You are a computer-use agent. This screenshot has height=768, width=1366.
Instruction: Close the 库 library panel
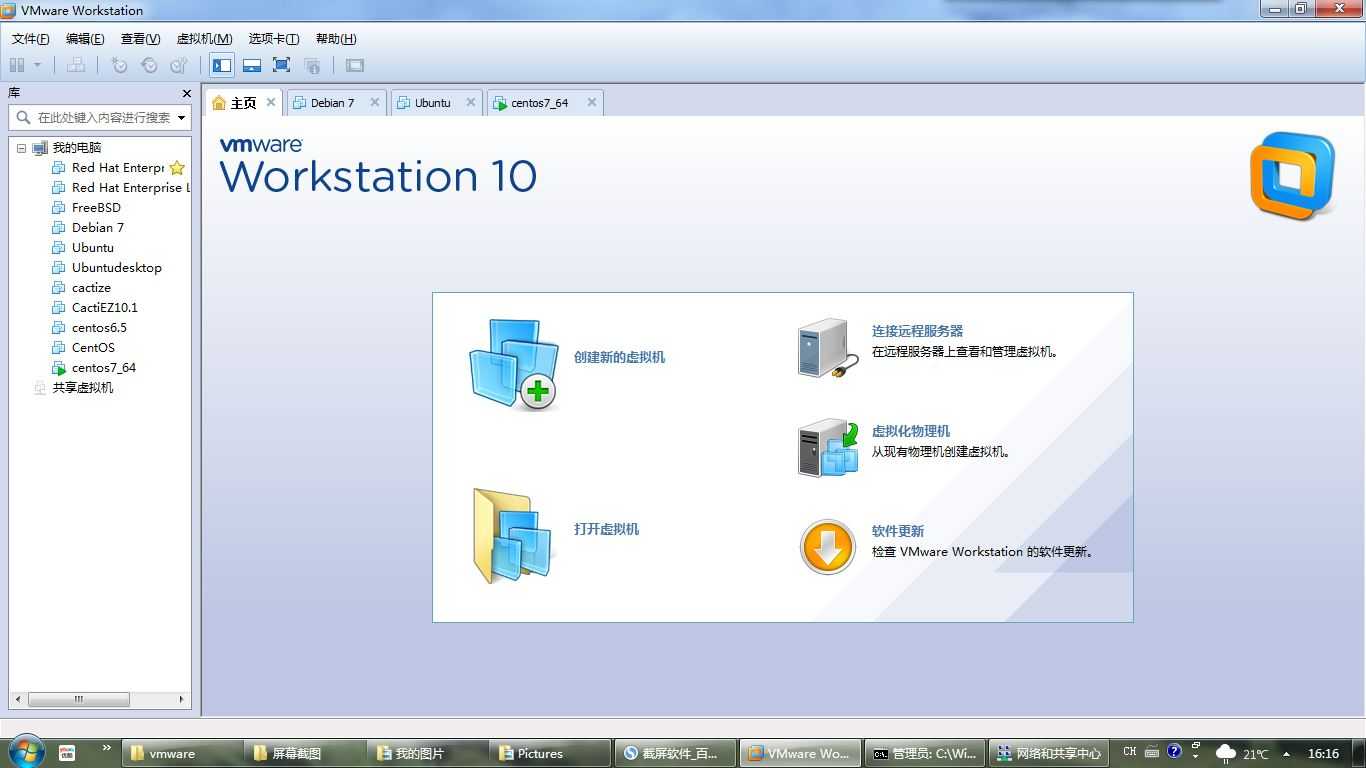click(x=186, y=93)
